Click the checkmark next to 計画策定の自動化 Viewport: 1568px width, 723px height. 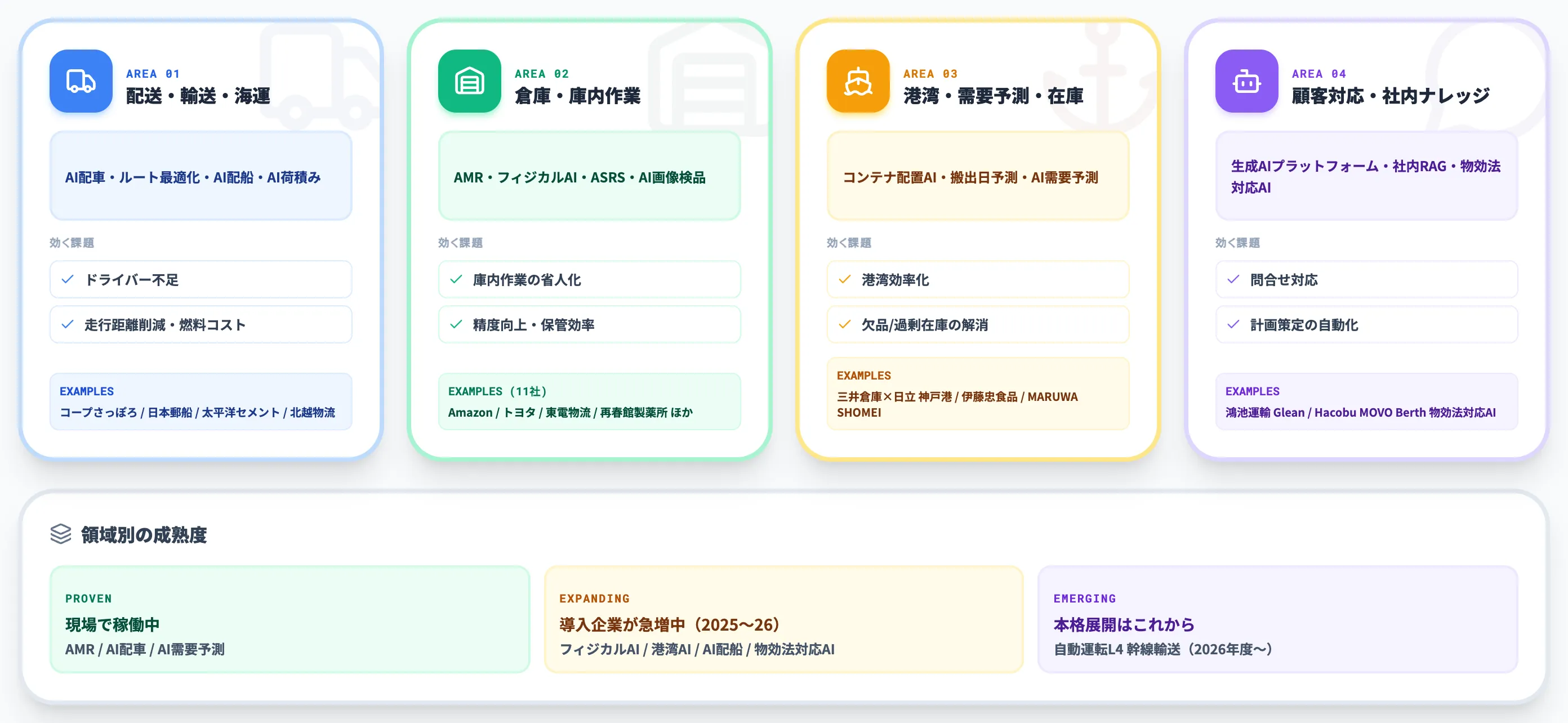coord(1233,324)
